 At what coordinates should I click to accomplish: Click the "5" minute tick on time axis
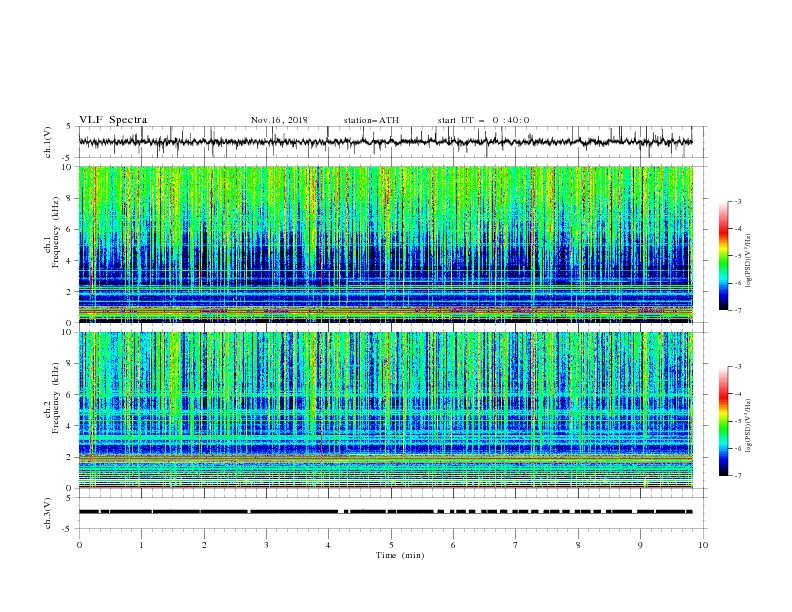coord(391,545)
